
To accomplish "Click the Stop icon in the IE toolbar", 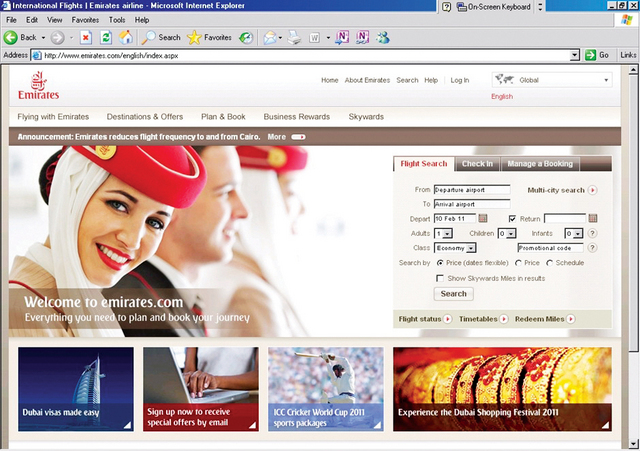I will pyautogui.click(x=86, y=38).
